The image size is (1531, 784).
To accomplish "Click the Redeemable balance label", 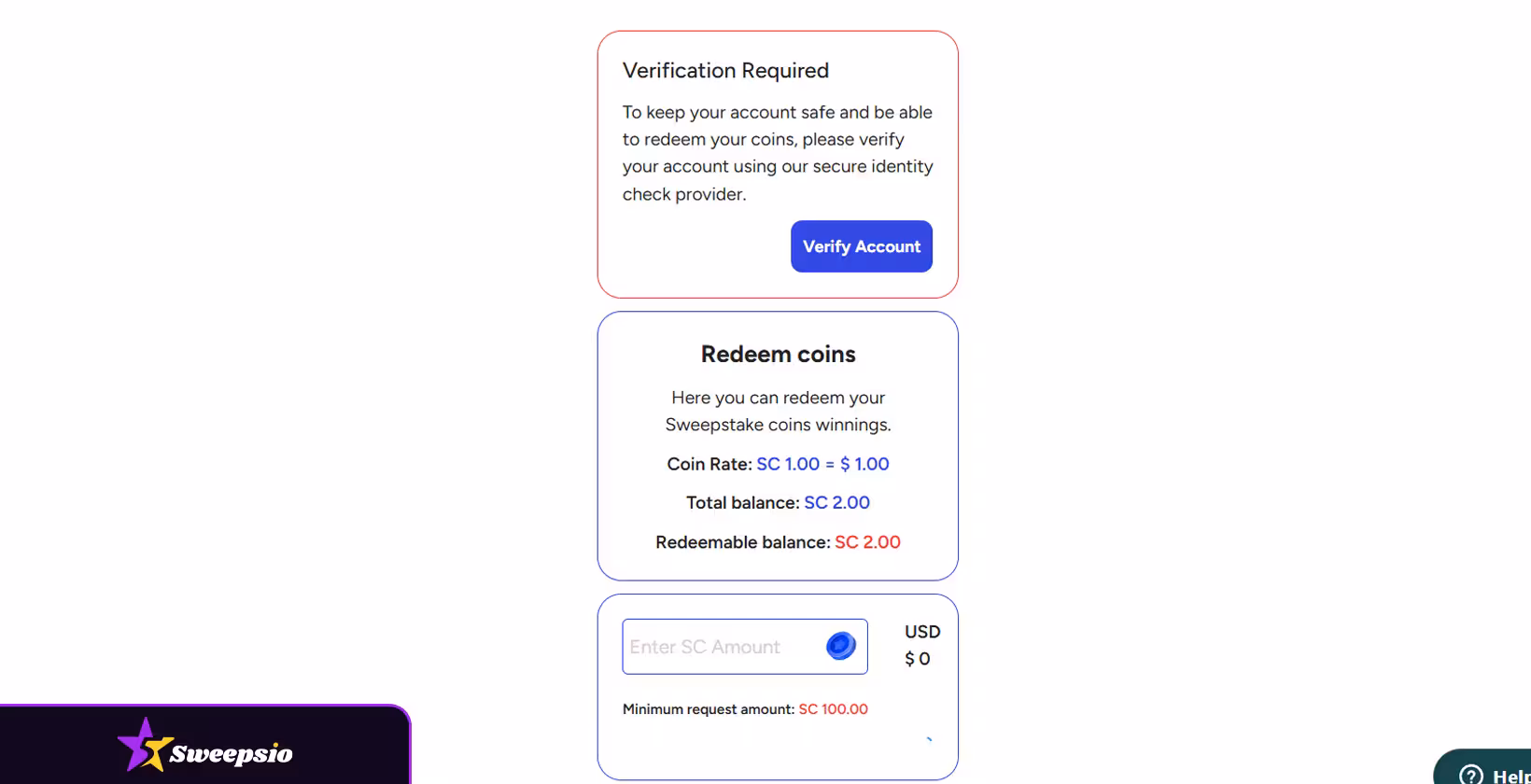I will [742, 542].
